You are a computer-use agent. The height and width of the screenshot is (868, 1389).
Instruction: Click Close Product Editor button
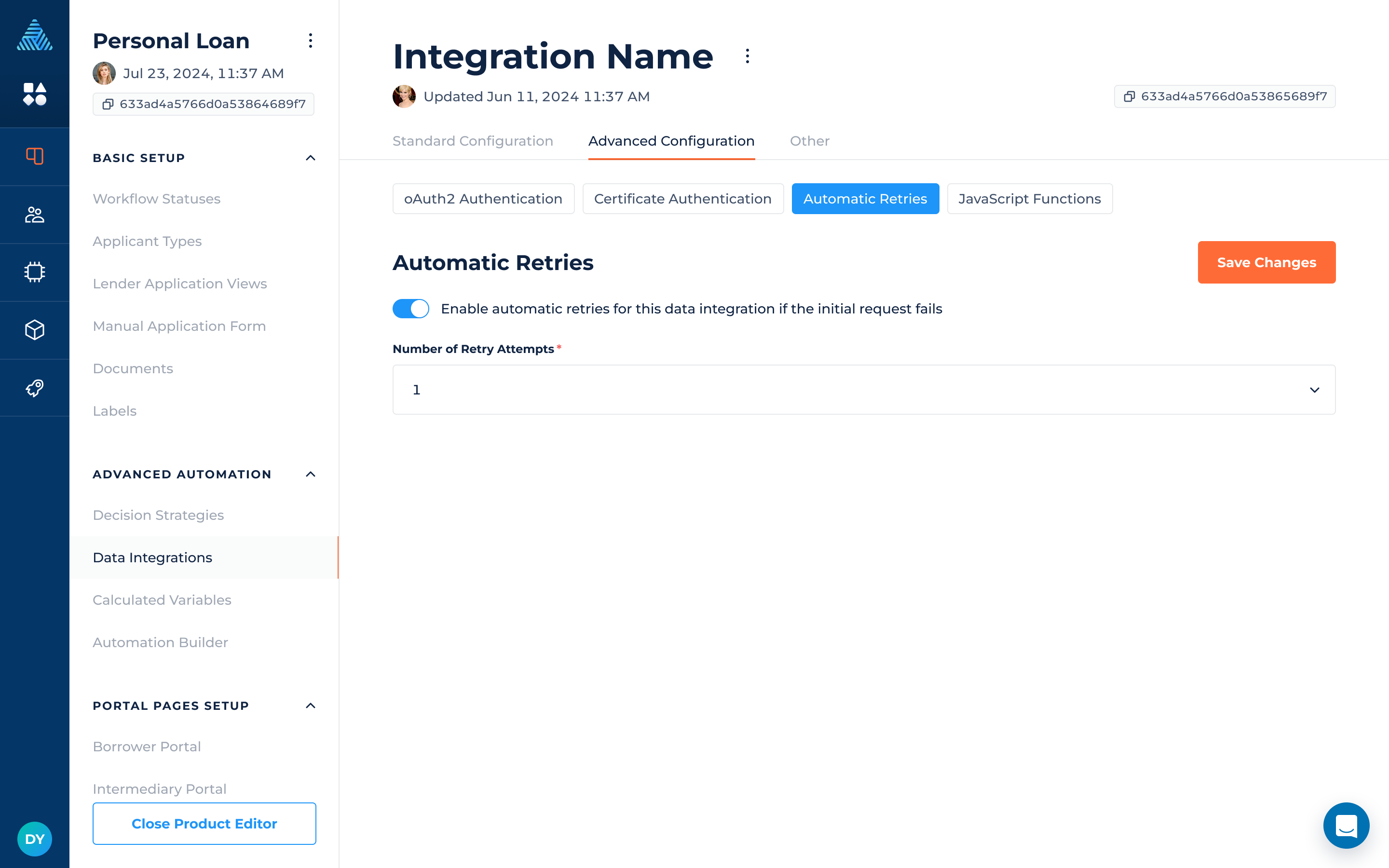[x=204, y=823]
